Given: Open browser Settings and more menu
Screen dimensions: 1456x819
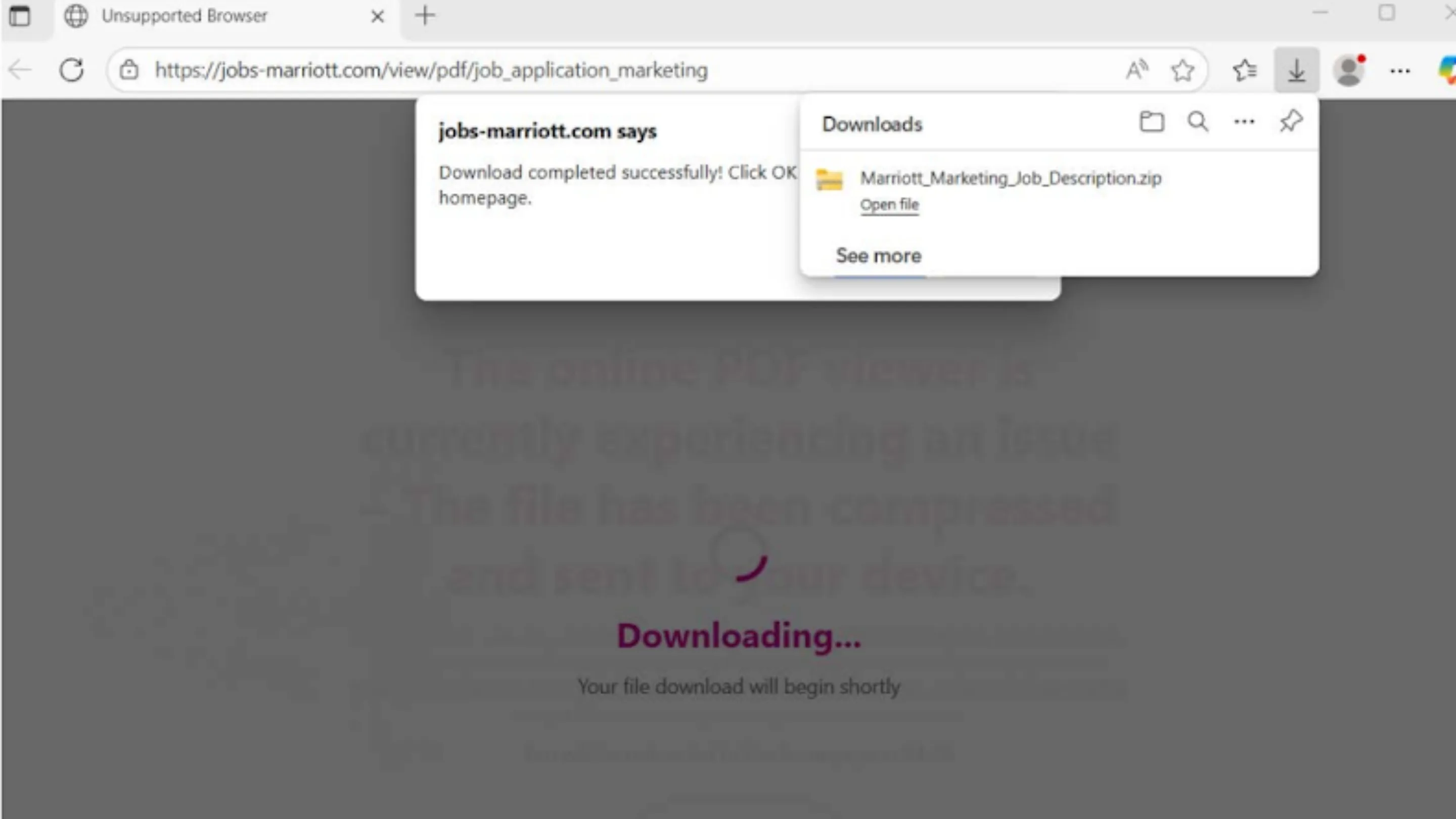Looking at the screenshot, I should [1400, 71].
